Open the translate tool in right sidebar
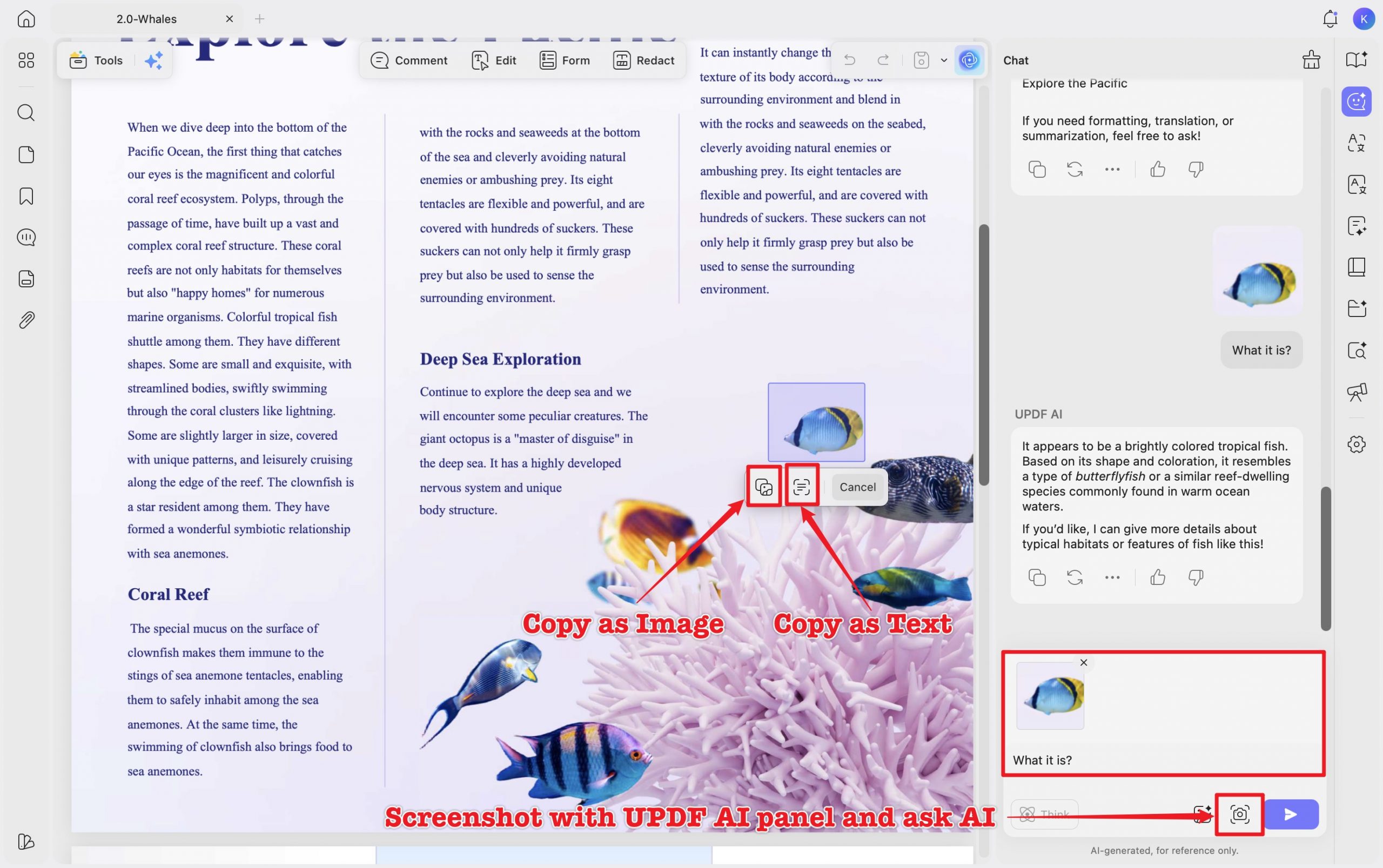Image resolution: width=1383 pixels, height=868 pixels. (x=1357, y=143)
